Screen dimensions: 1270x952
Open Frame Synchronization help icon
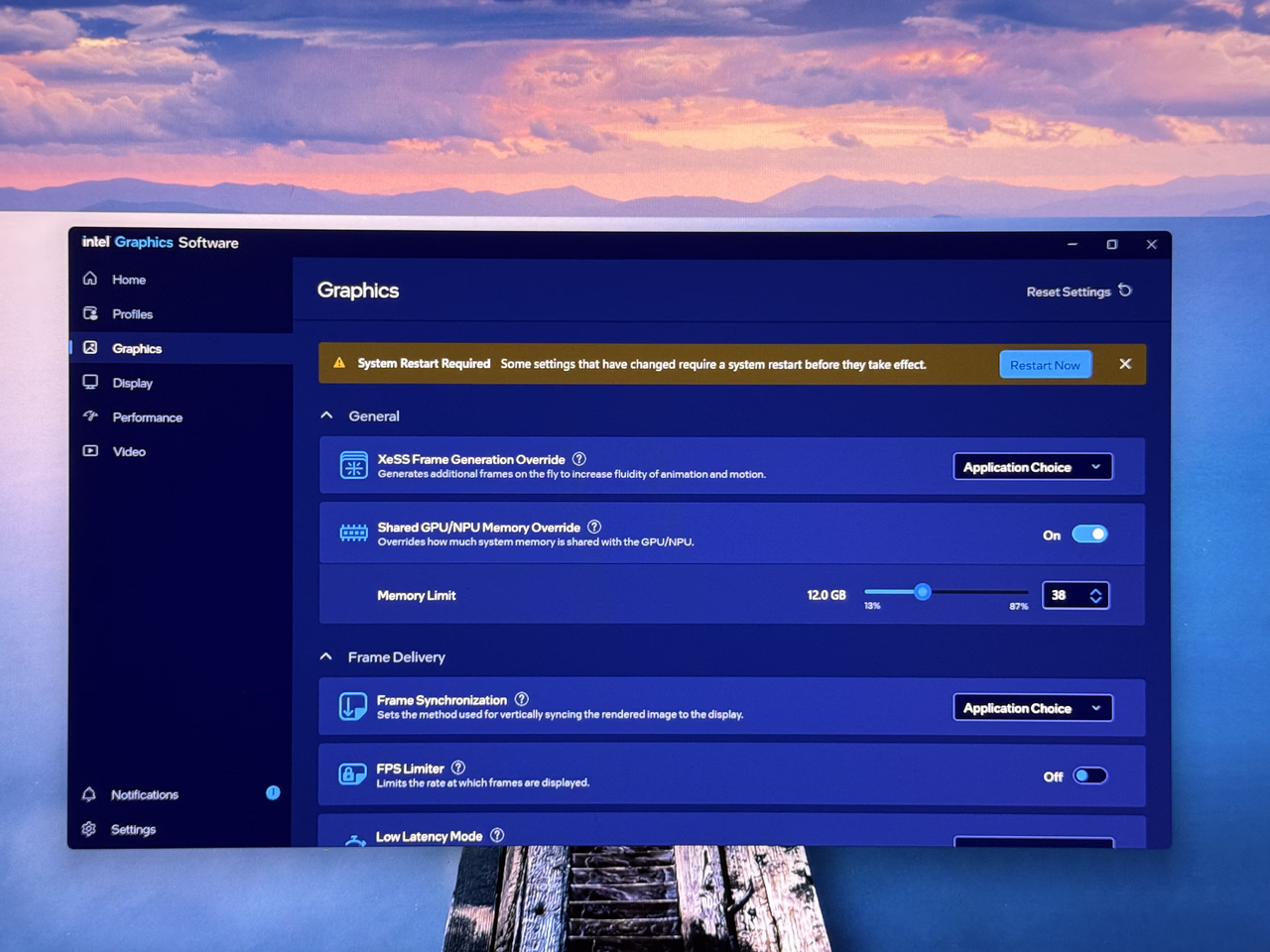tap(522, 699)
